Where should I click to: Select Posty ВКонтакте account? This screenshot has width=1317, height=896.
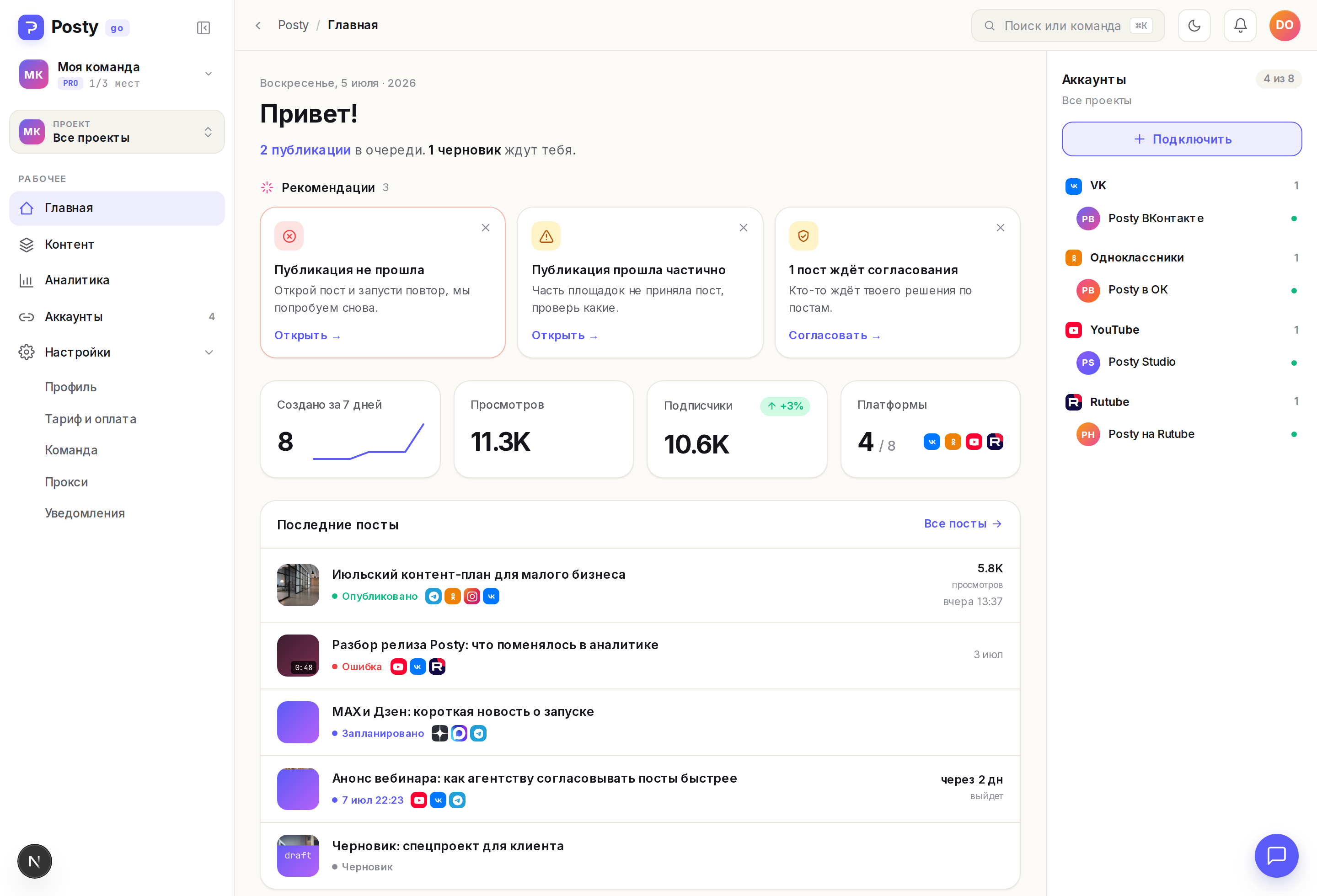(1182, 219)
